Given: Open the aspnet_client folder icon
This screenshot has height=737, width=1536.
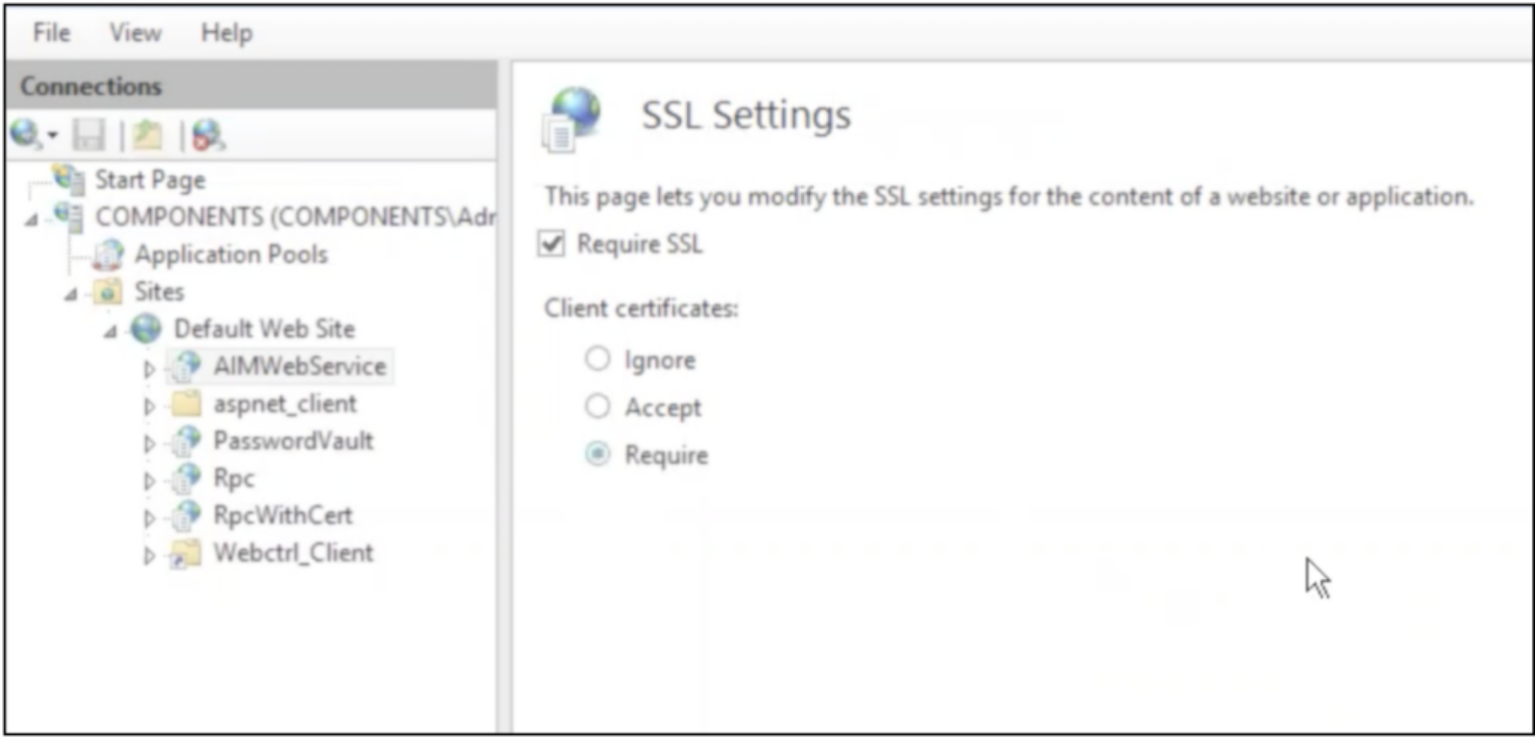Looking at the screenshot, I should click(186, 404).
